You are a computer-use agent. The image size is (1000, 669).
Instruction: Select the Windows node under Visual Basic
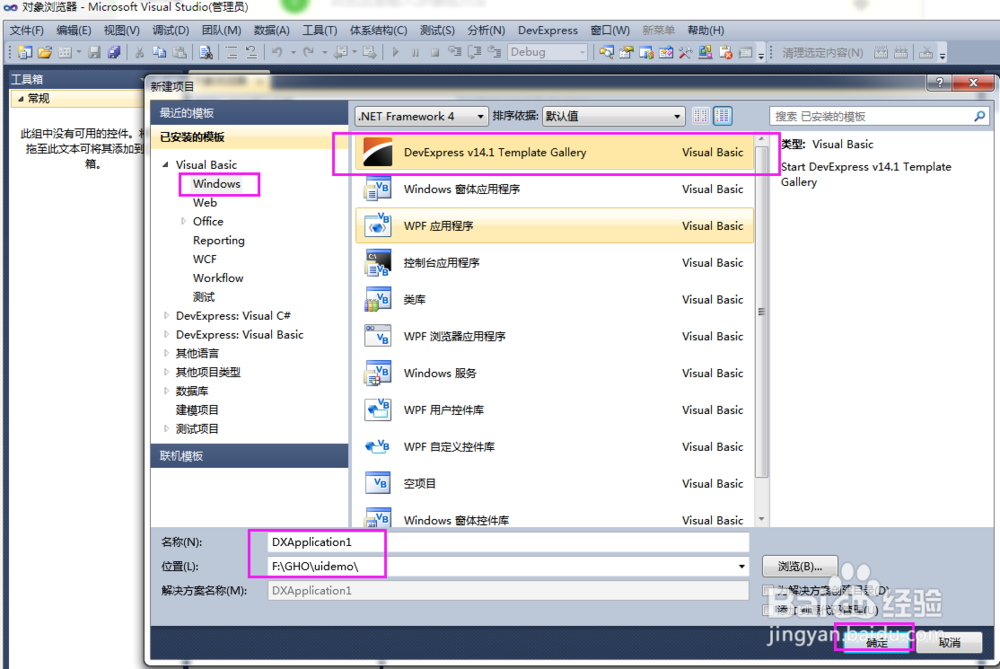click(x=217, y=184)
